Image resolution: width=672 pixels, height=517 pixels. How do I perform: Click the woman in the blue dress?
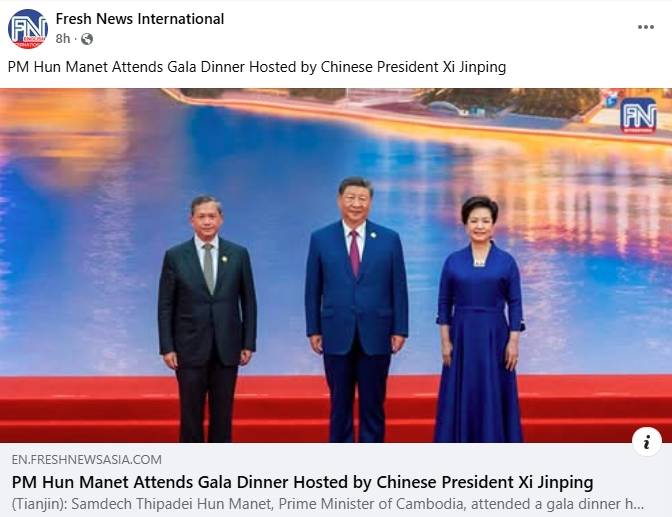pos(480,319)
